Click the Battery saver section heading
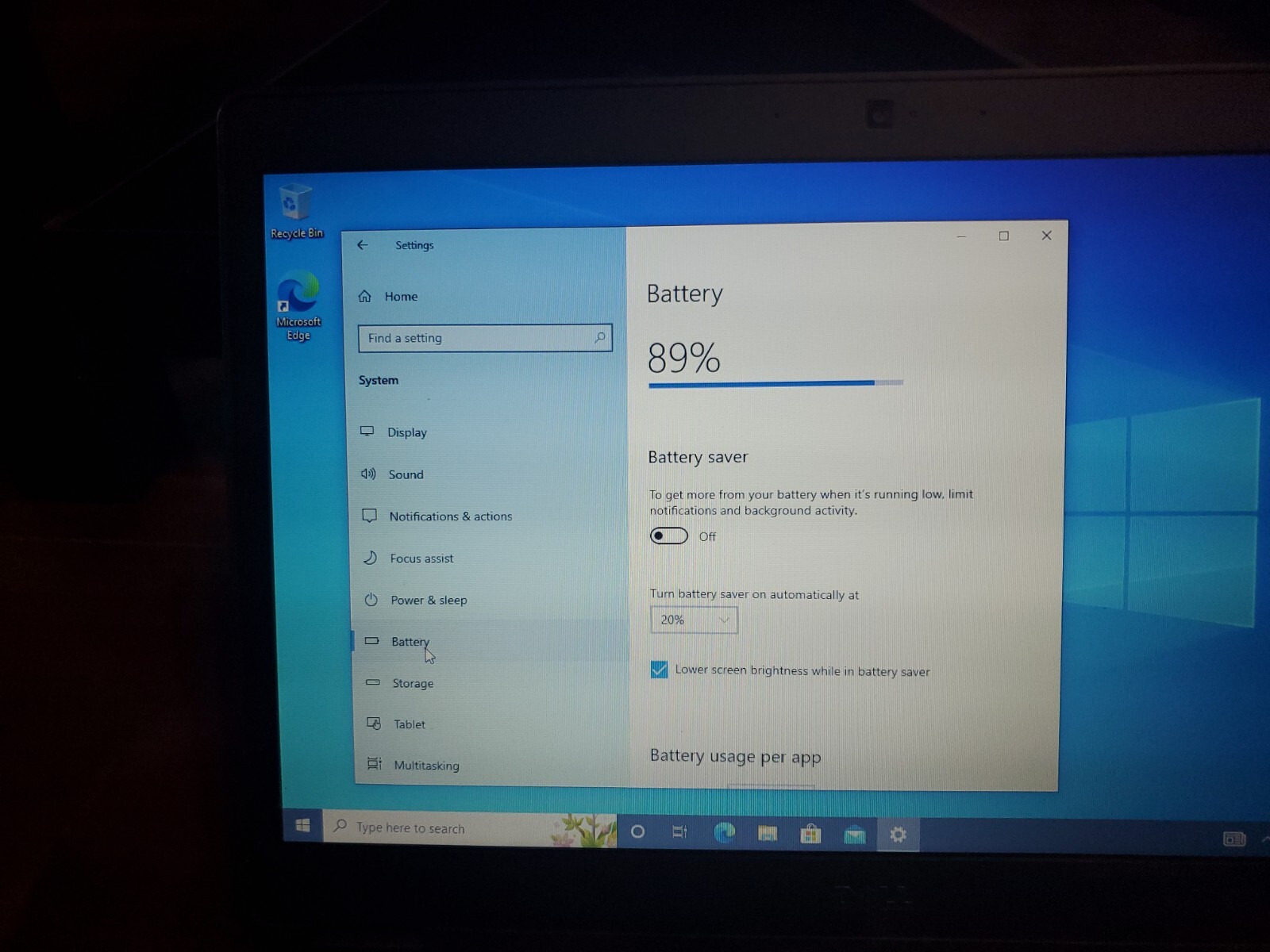The height and width of the screenshot is (952, 1270). tap(698, 457)
